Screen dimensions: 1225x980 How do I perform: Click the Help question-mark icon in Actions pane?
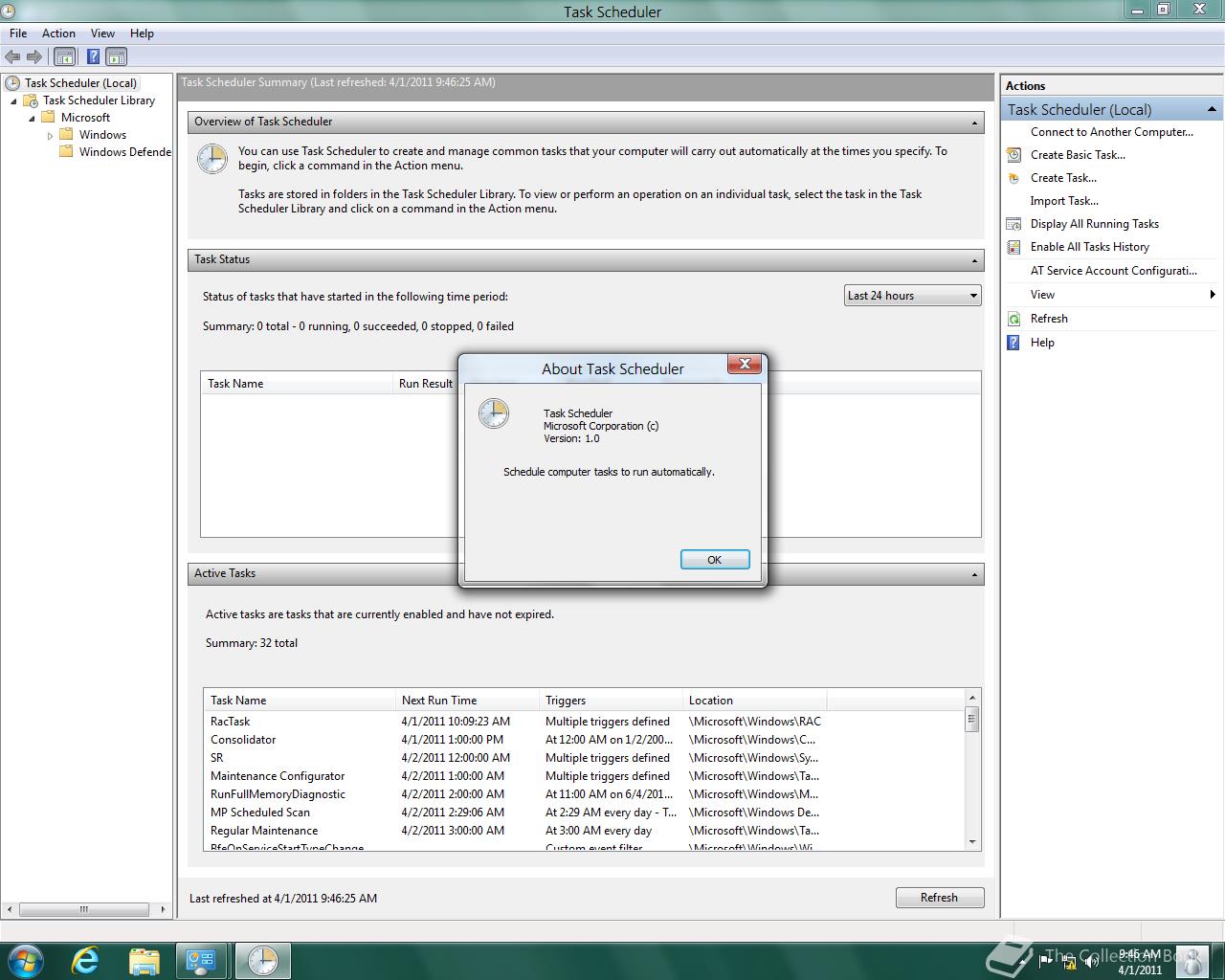[1013, 343]
